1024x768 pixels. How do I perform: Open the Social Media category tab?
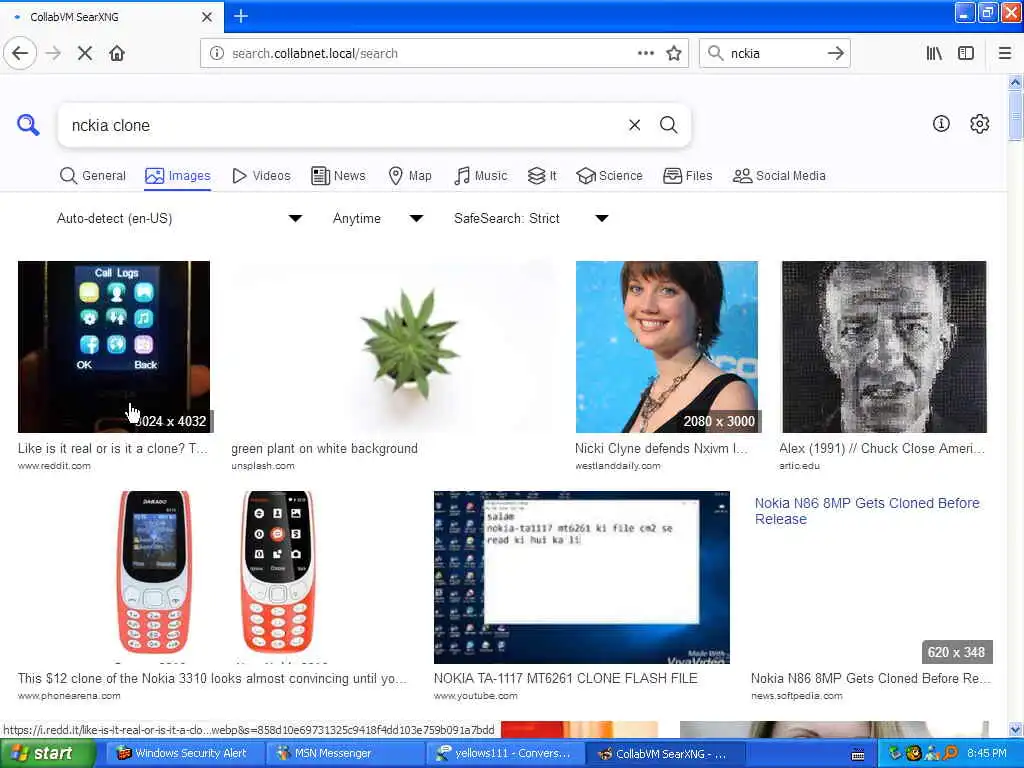779,176
